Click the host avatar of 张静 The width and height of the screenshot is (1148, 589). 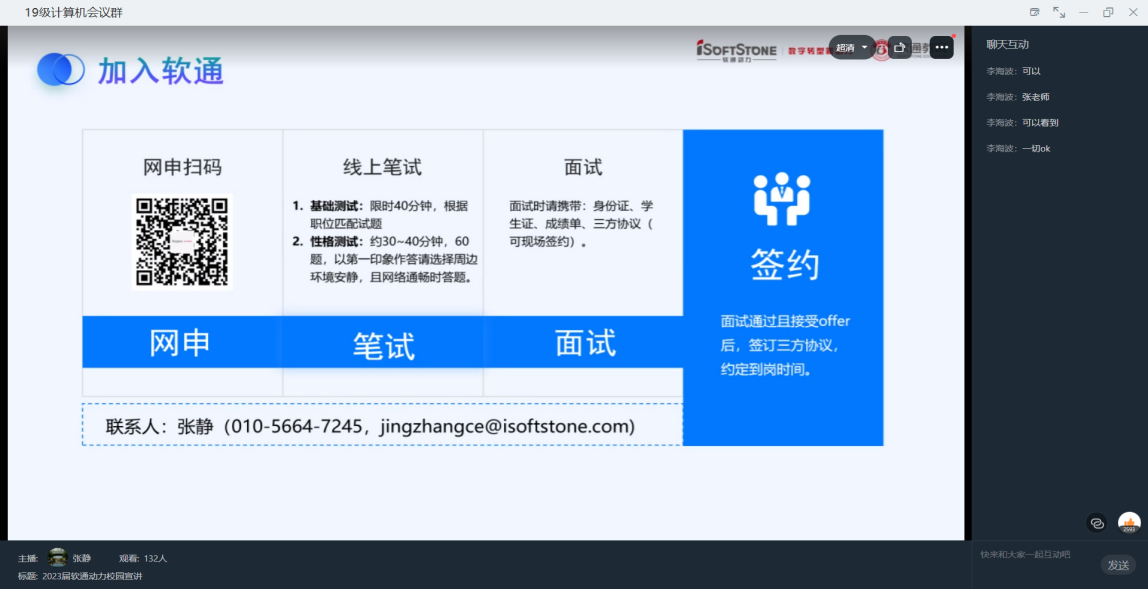[x=58, y=558]
